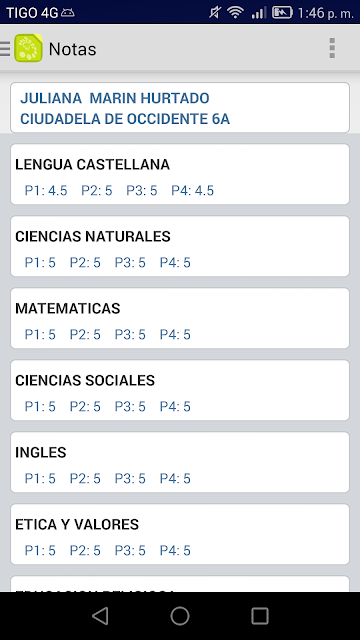Tap the green Notas app logo
The height and width of the screenshot is (640, 360).
tap(28, 48)
